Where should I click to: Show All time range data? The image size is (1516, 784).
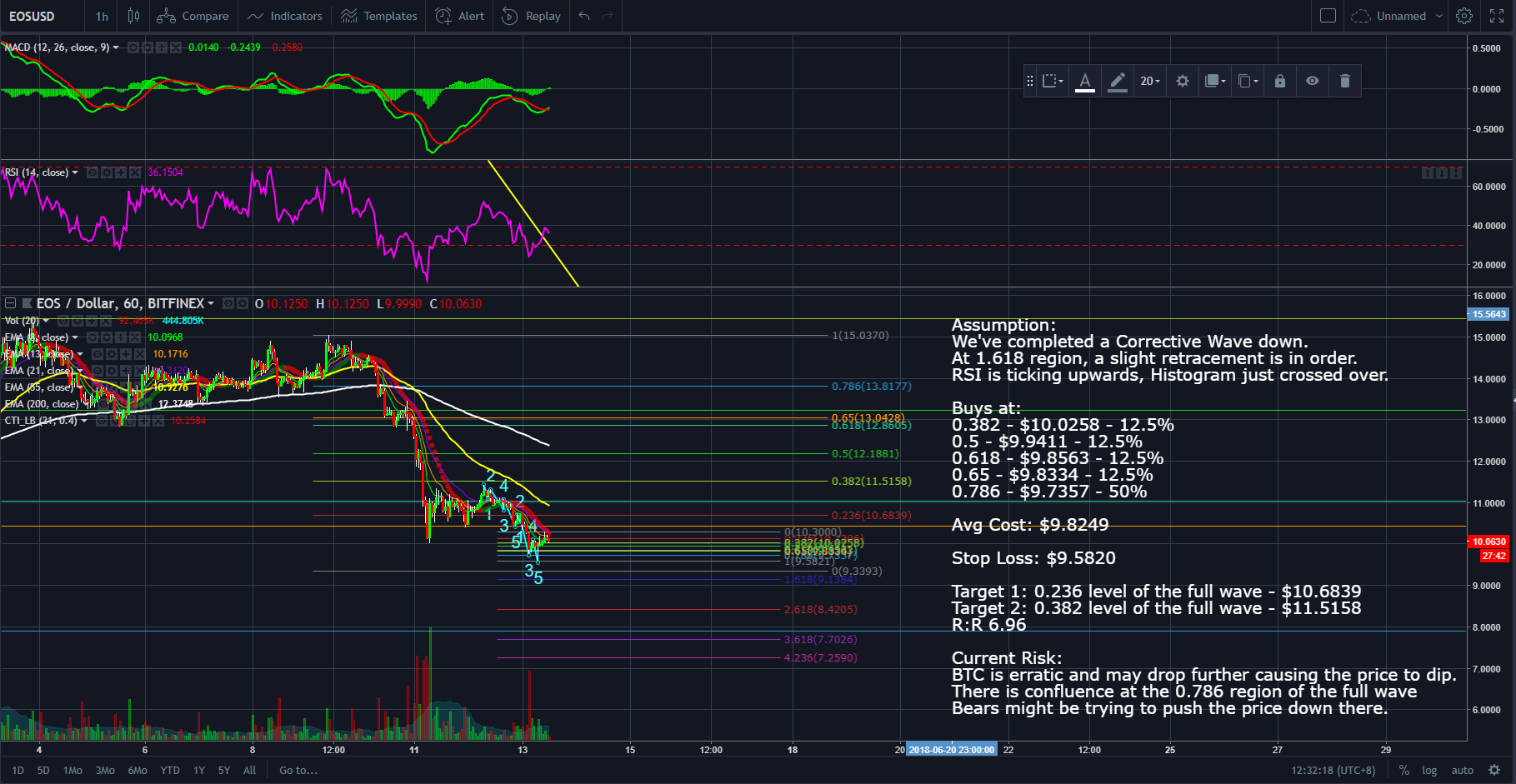249,771
